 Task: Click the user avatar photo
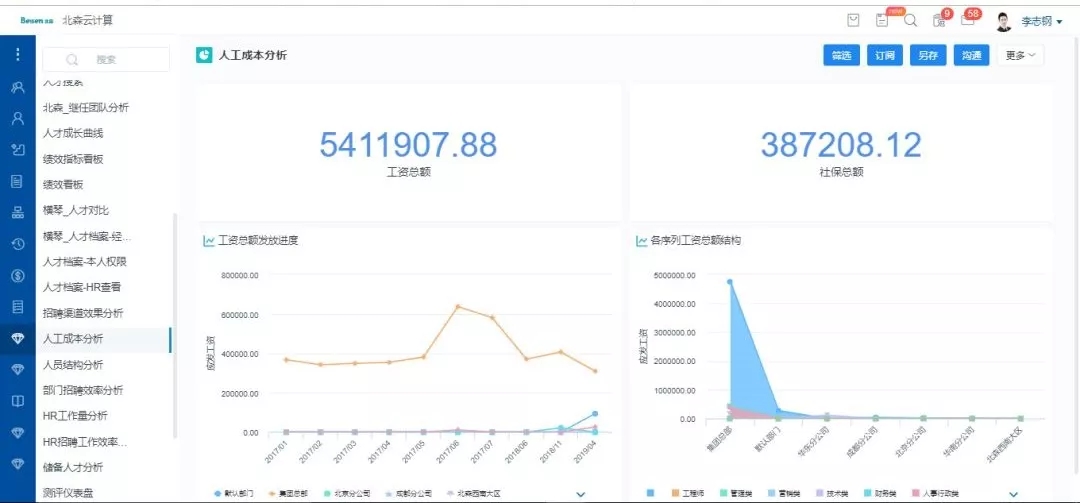[x=1004, y=21]
